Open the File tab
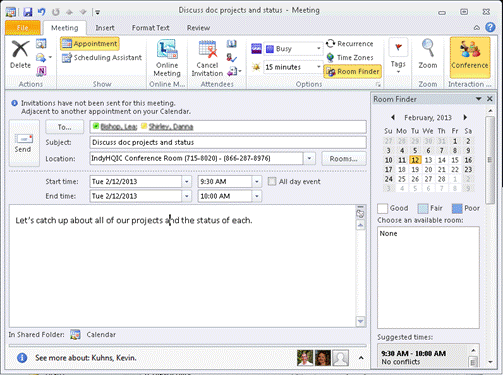The image size is (503, 375). tap(23, 28)
